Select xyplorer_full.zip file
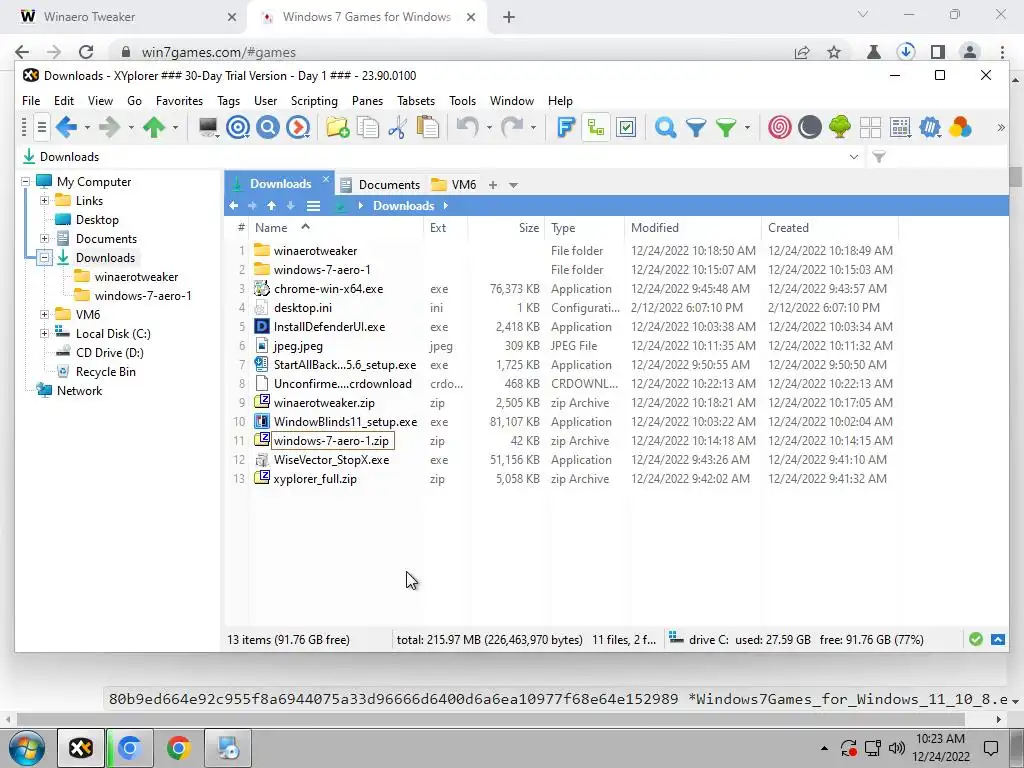 315,479
